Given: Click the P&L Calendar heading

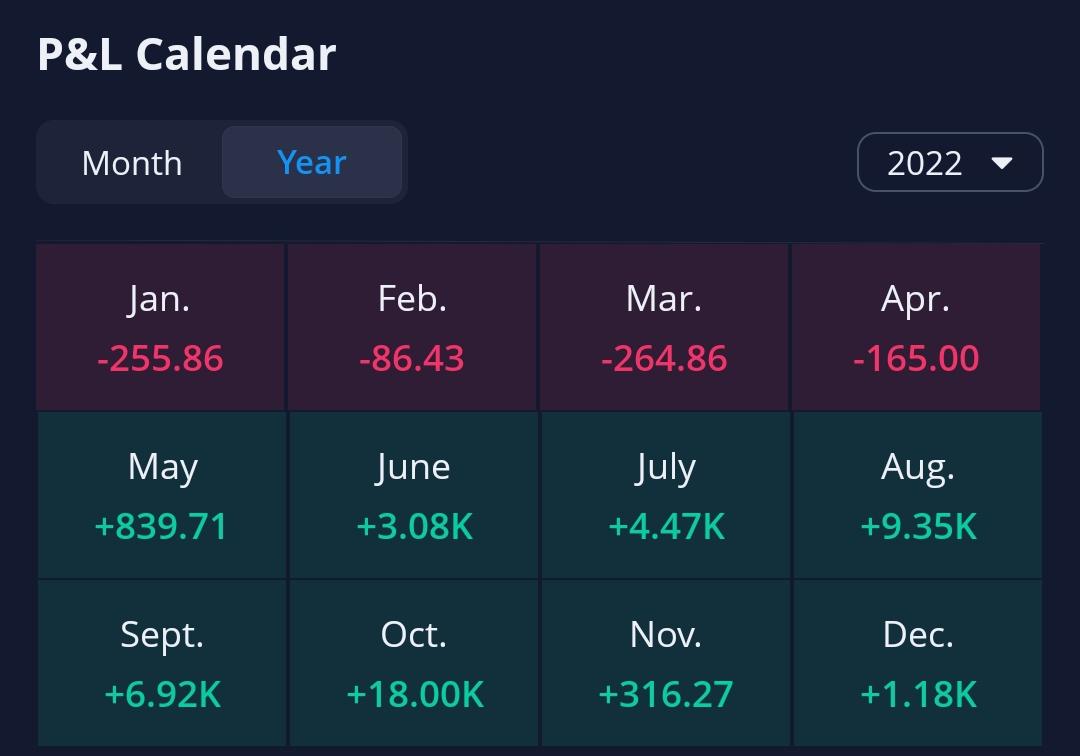Looking at the screenshot, I should (187, 54).
